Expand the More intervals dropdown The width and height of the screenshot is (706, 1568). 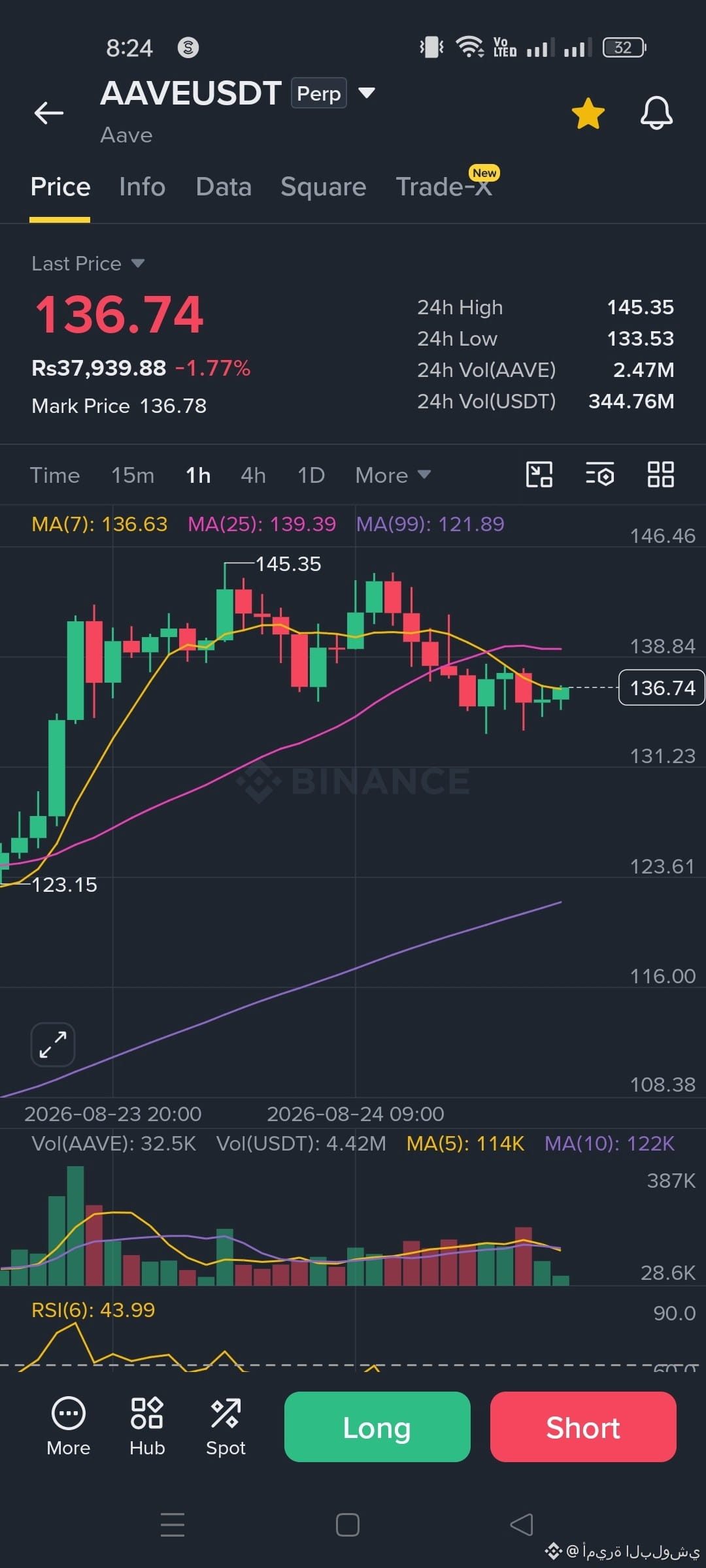[x=393, y=475]
